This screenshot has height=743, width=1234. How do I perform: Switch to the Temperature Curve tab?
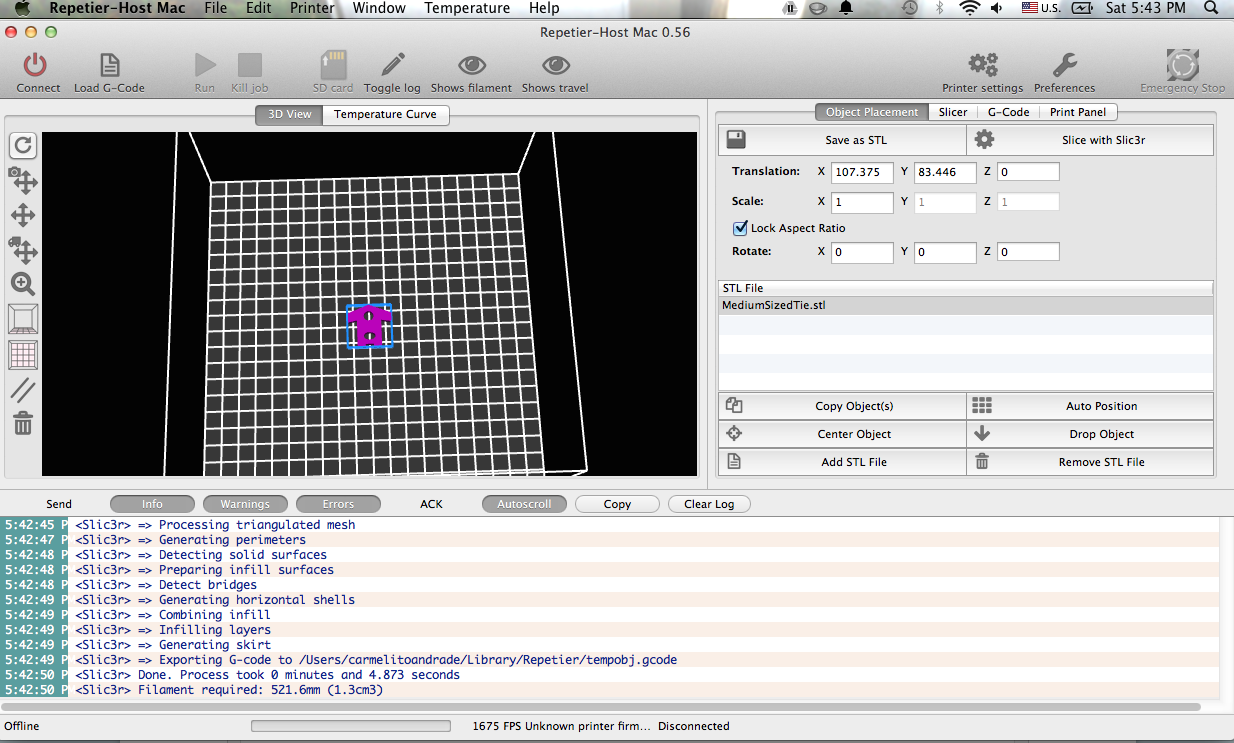click(x=385, y=114)
